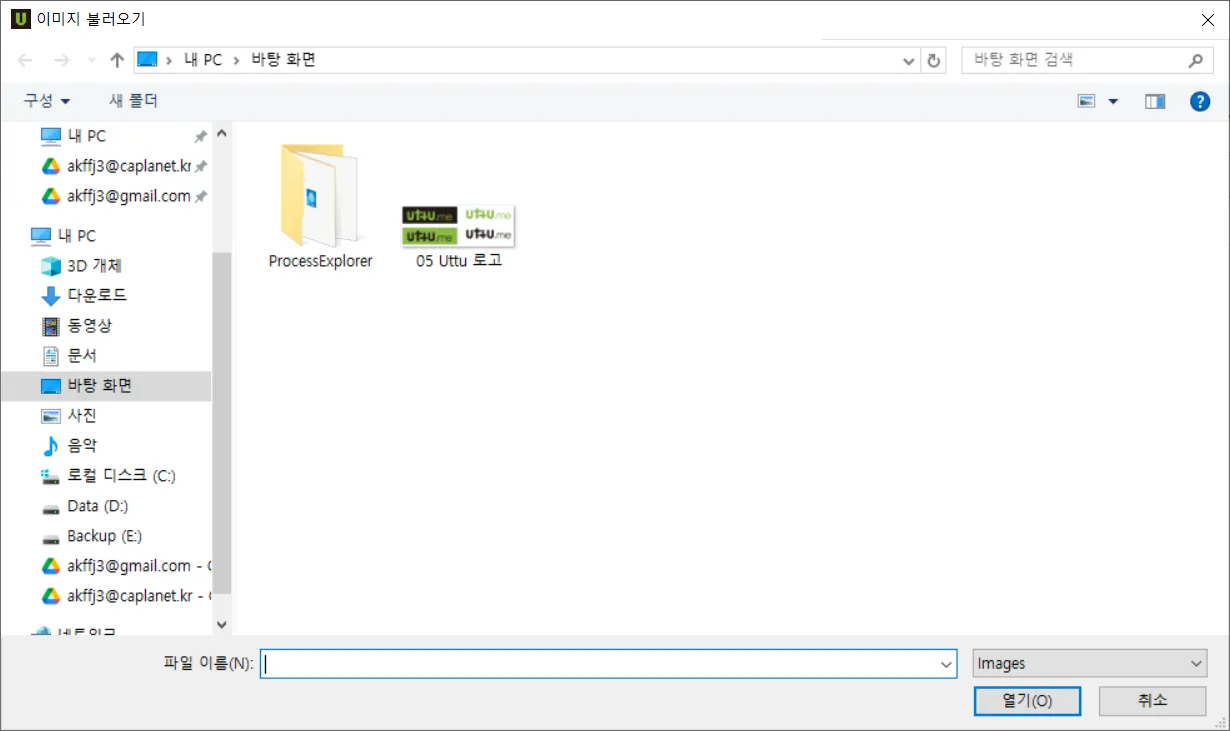This screenshot has width=1230, height=731.
Task: Click the 다운로드 blue arrow icon
Action: click(x=50, y=296)
